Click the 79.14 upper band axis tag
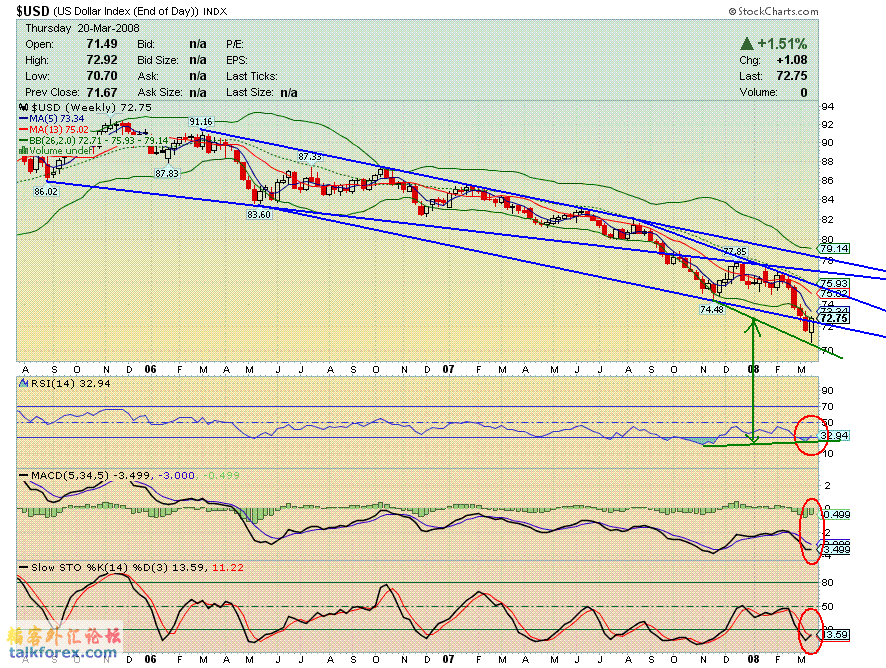Image resolution: width=886 pixels, height=668 pixels. click(x=834, y=249)
